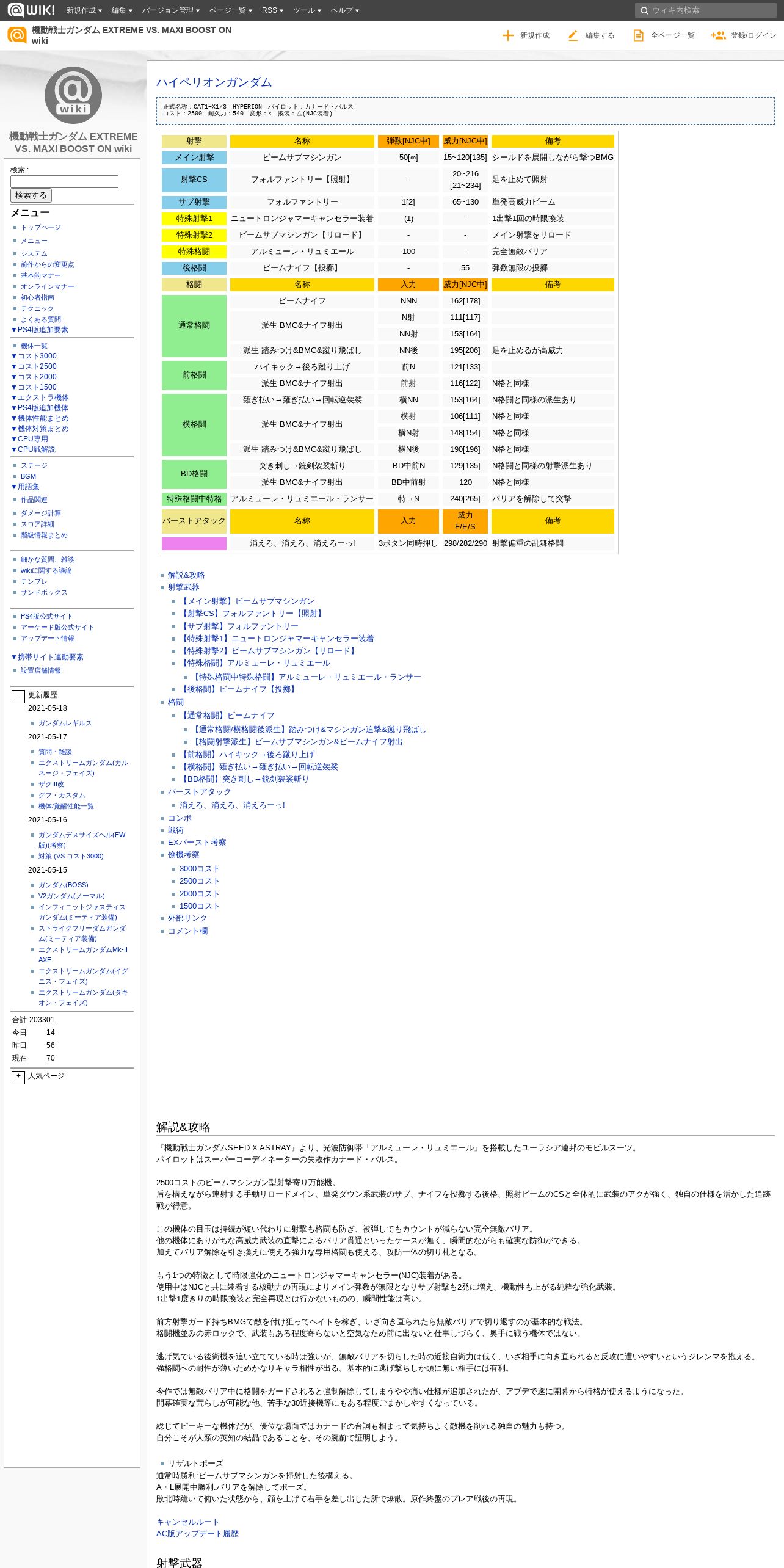Open the 機体一覧 sidebar link
This screenshot has width=784, height=1568.
click(34, 346)
